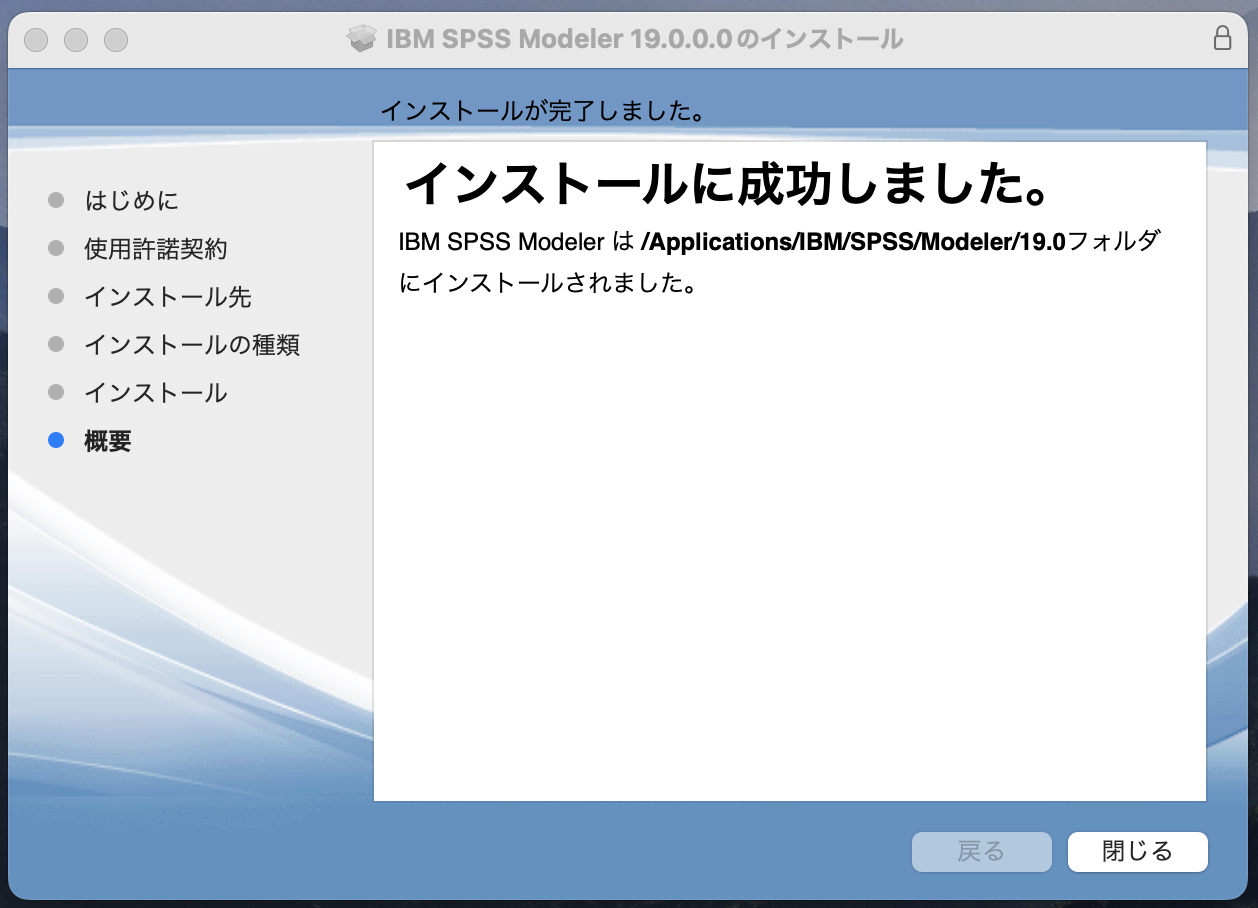
Task: Select the インストール step in sidebar
Action: tap(156, 393)
